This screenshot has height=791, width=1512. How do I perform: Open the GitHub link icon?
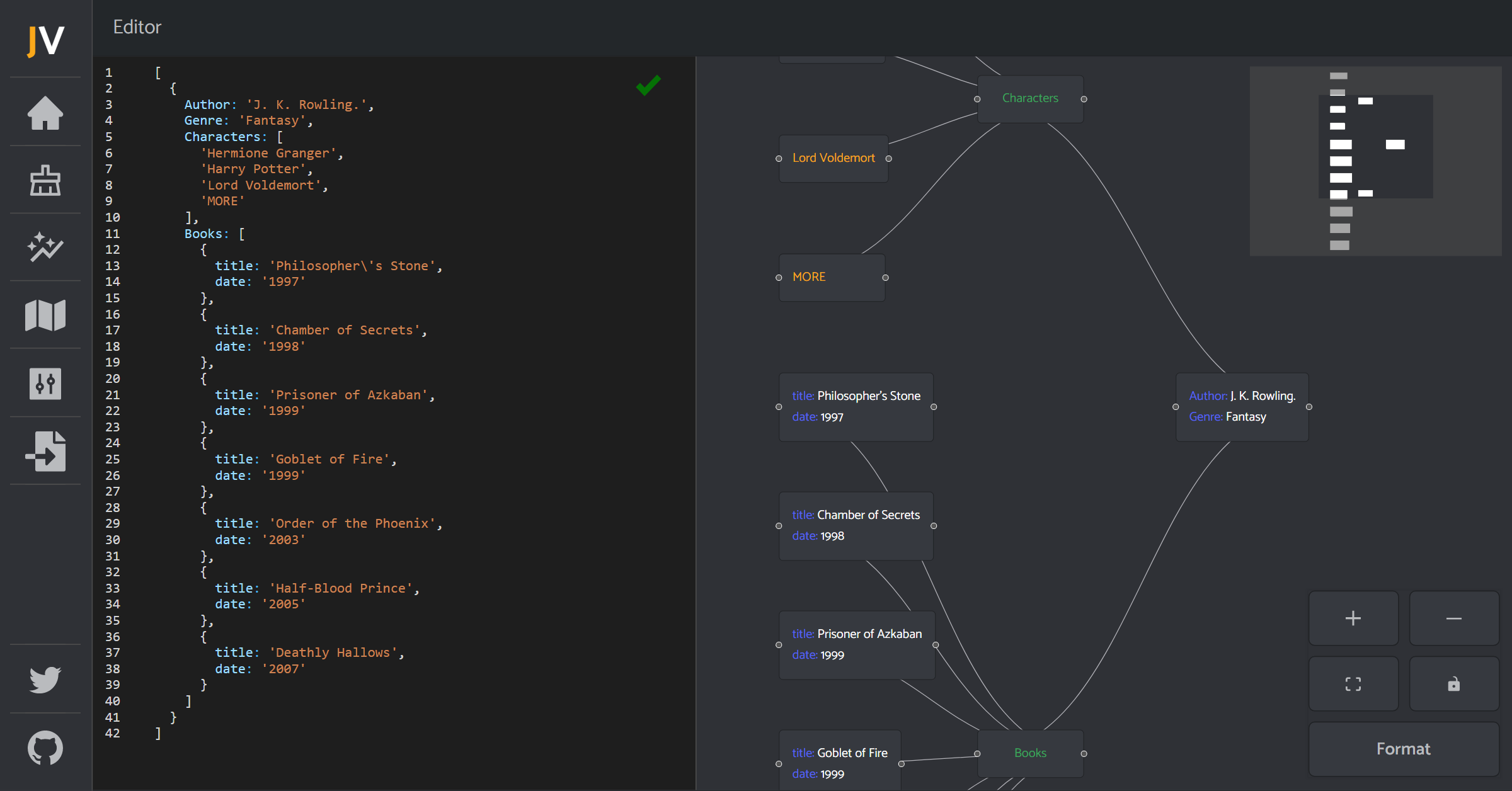[45, 748]
